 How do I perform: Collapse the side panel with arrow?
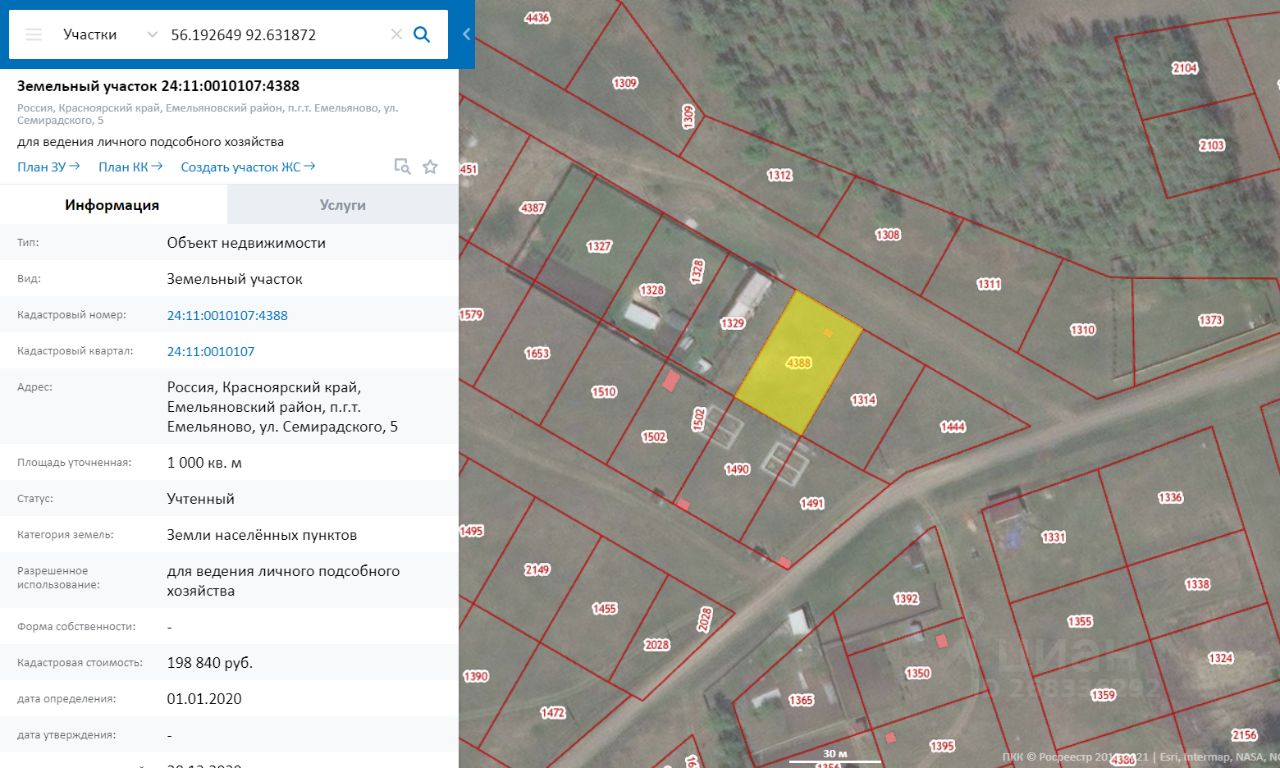(466, 34)
